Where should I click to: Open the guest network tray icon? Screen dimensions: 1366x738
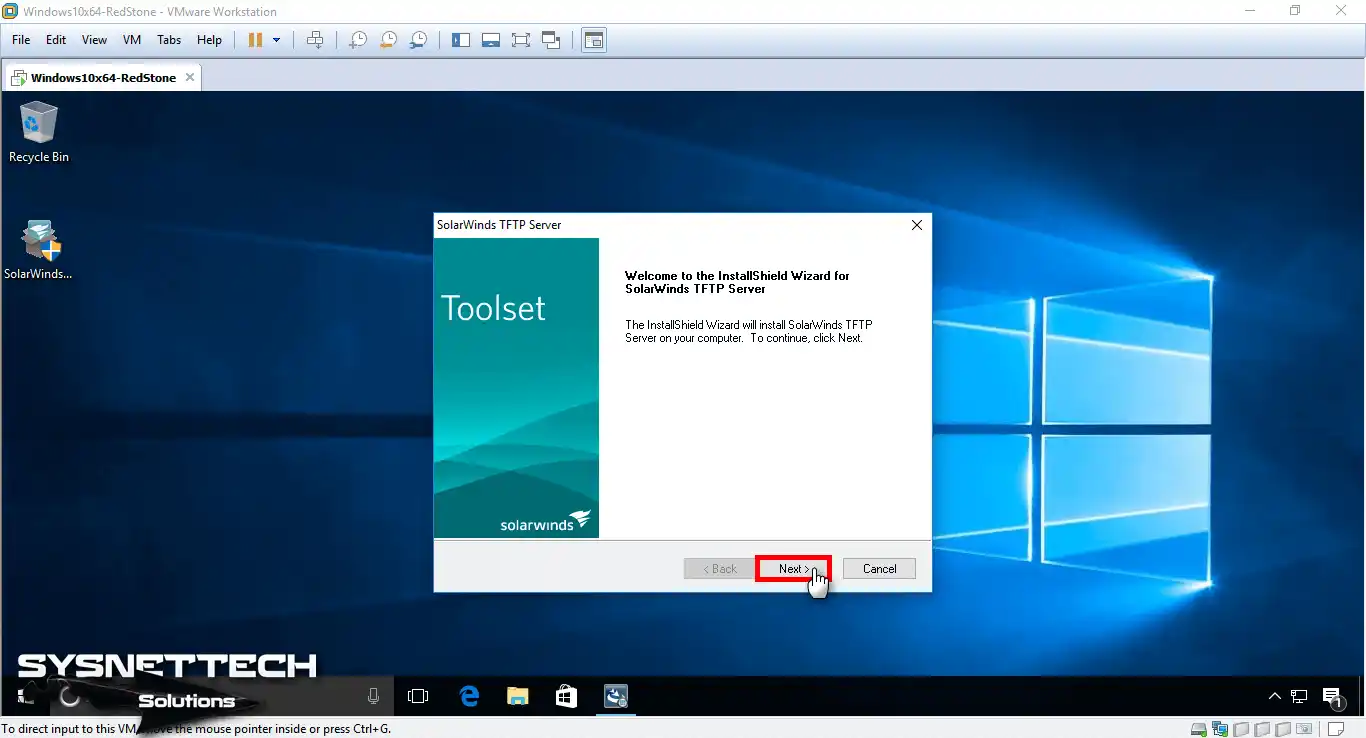point(1299,696)
